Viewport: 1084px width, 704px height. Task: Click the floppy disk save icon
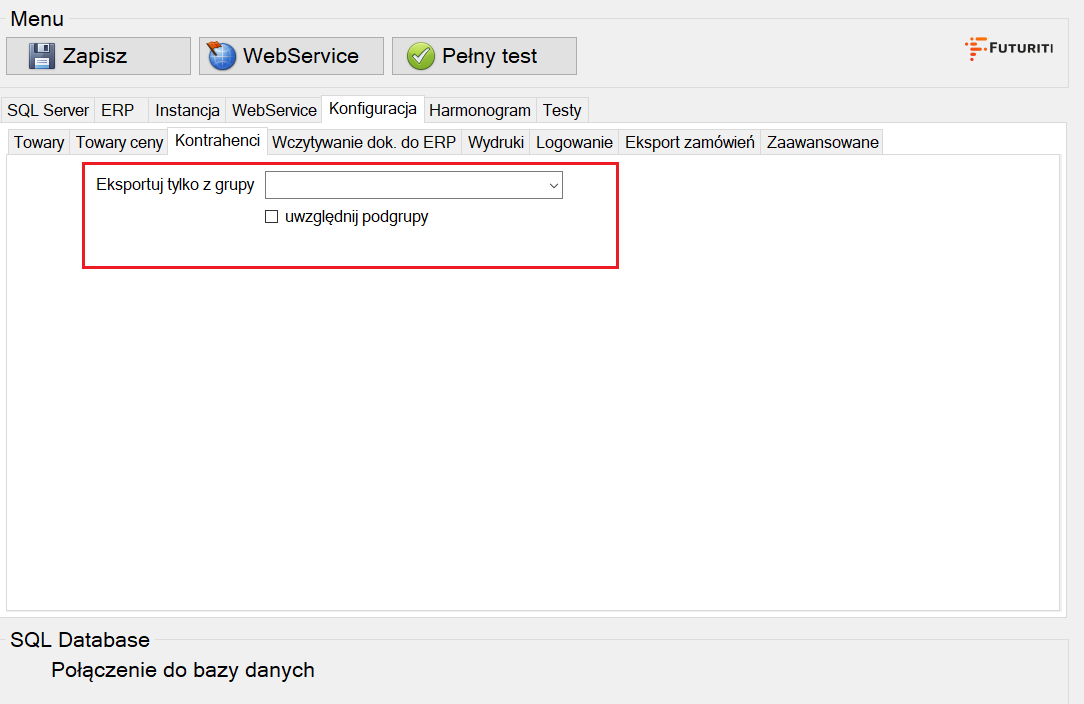41,56
